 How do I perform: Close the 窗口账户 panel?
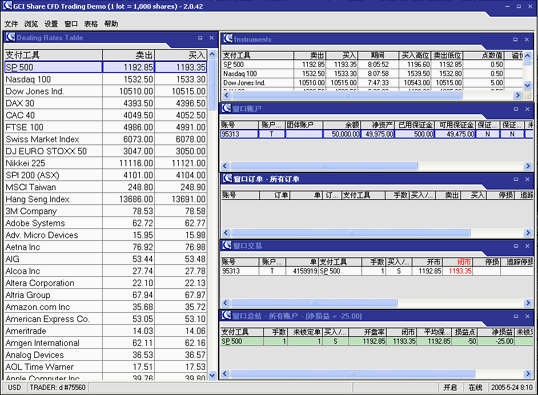coord(527,109)
